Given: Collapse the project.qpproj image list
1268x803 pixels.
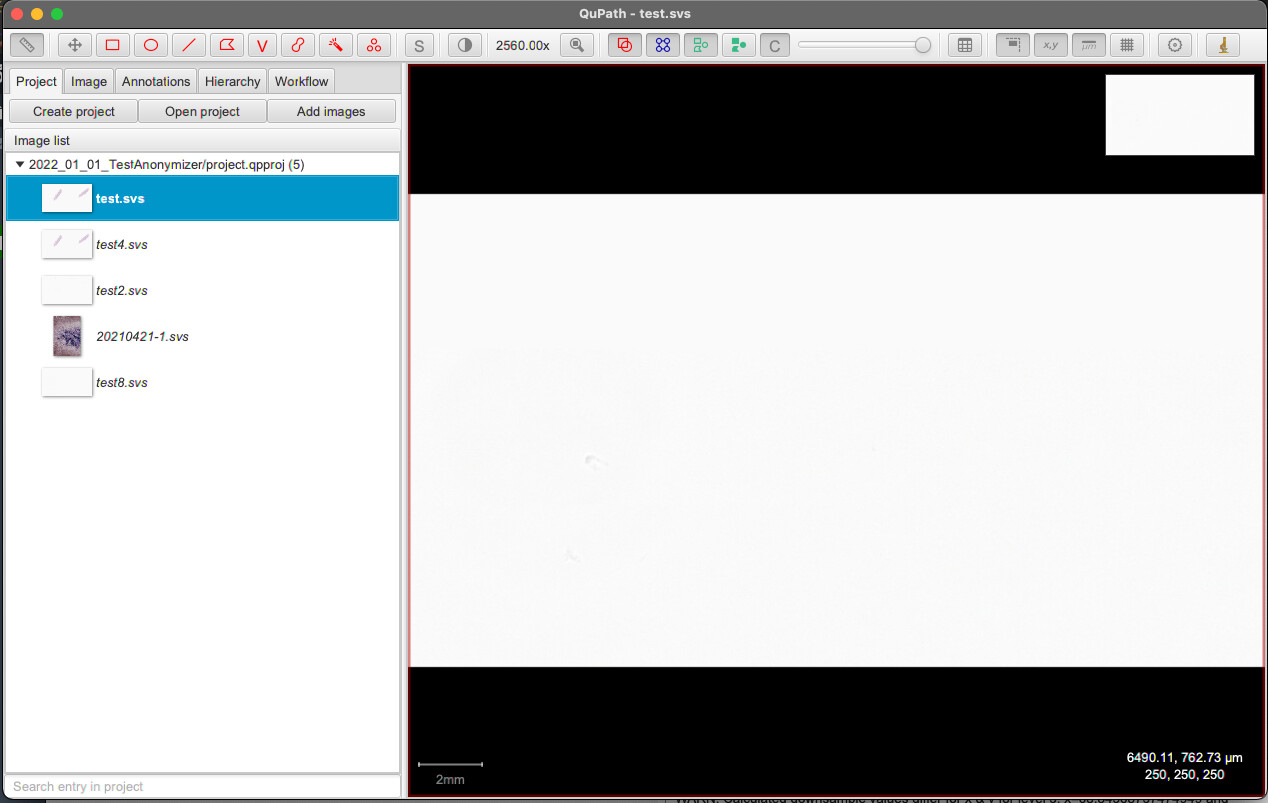Looking at the screenshot, I should (18, 164).
